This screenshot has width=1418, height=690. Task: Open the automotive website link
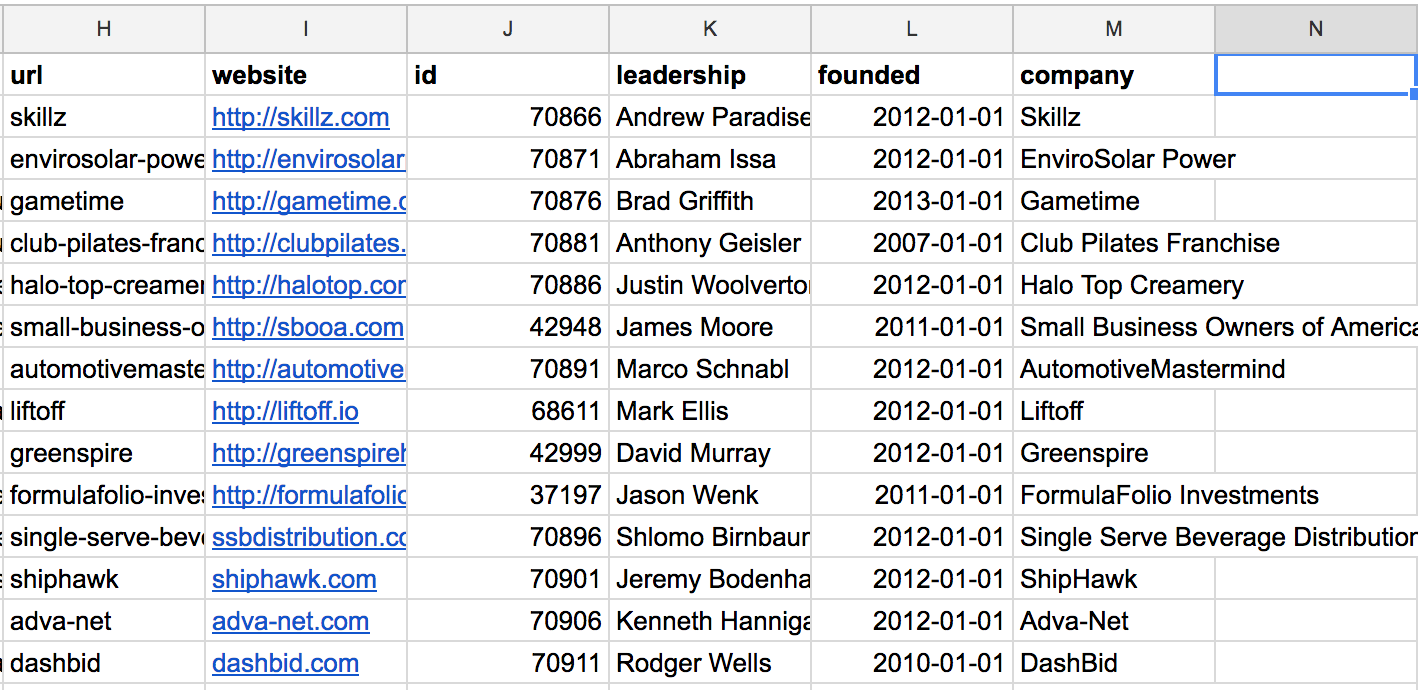click(x=308, y=369)
